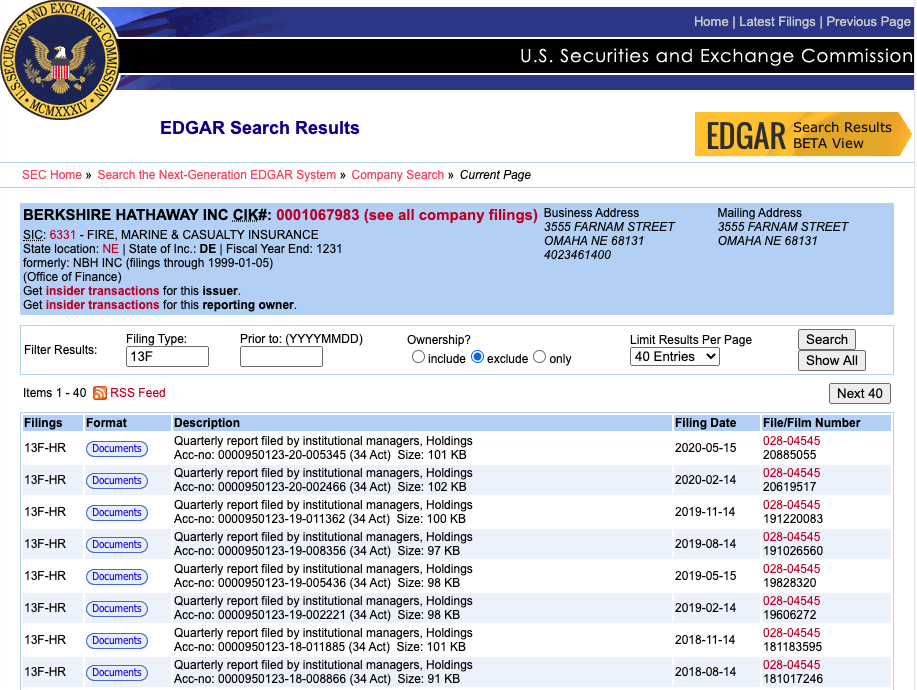Go to Home in the top navigation
This screenshot has height=690, width=917.
tap(711, 22)
